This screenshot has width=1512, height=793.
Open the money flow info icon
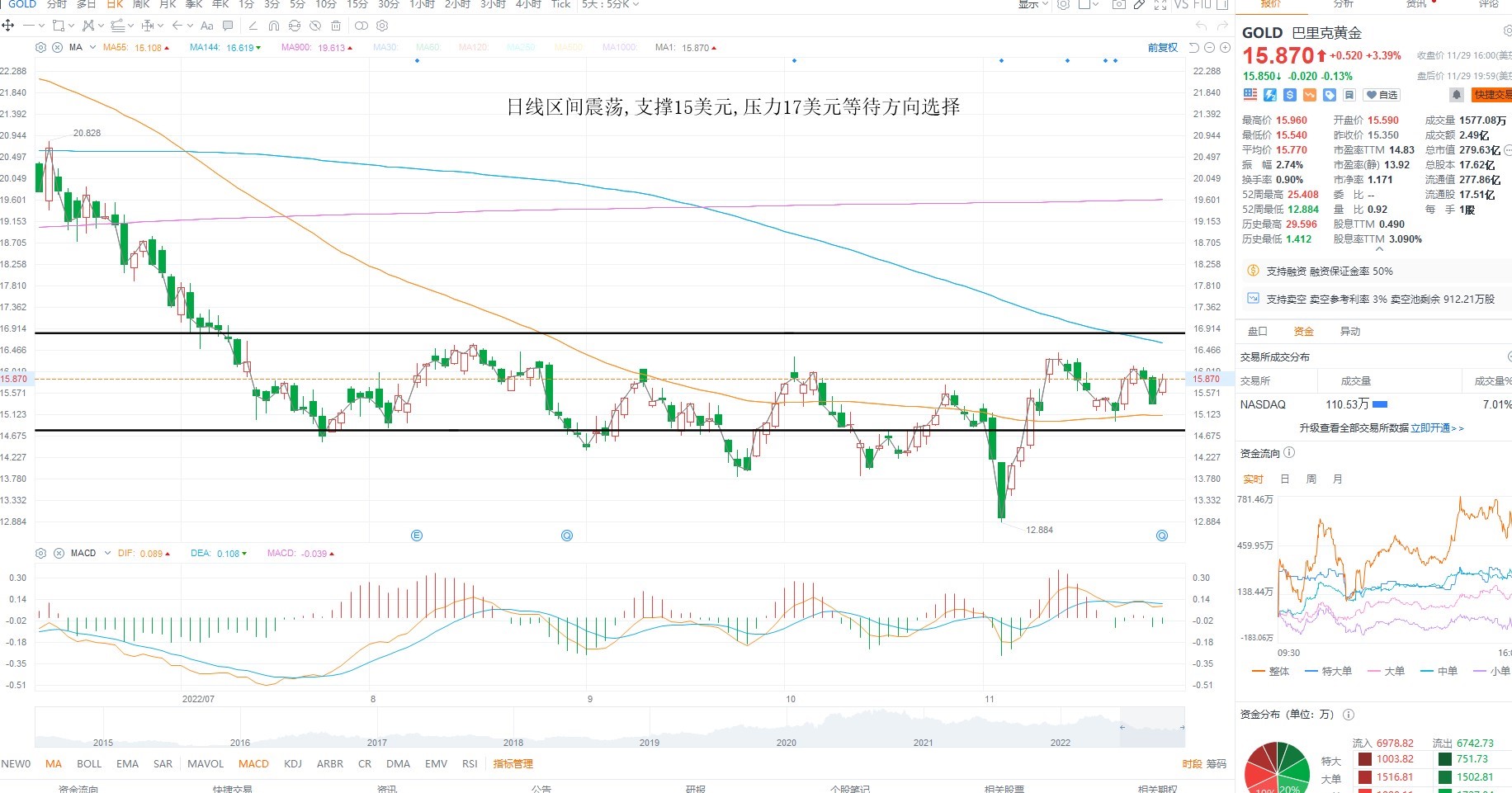1289,452
